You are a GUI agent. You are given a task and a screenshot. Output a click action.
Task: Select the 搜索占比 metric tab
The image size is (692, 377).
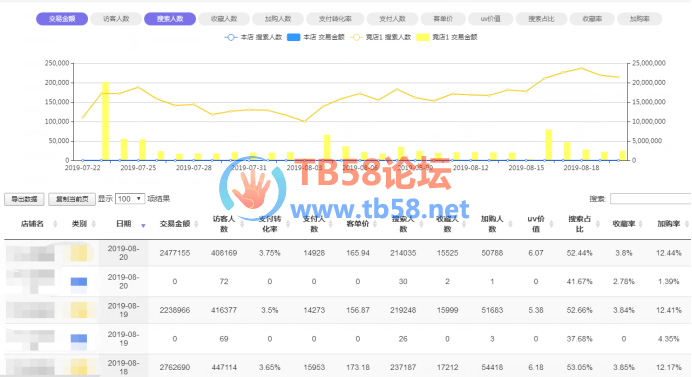point(541,19)
